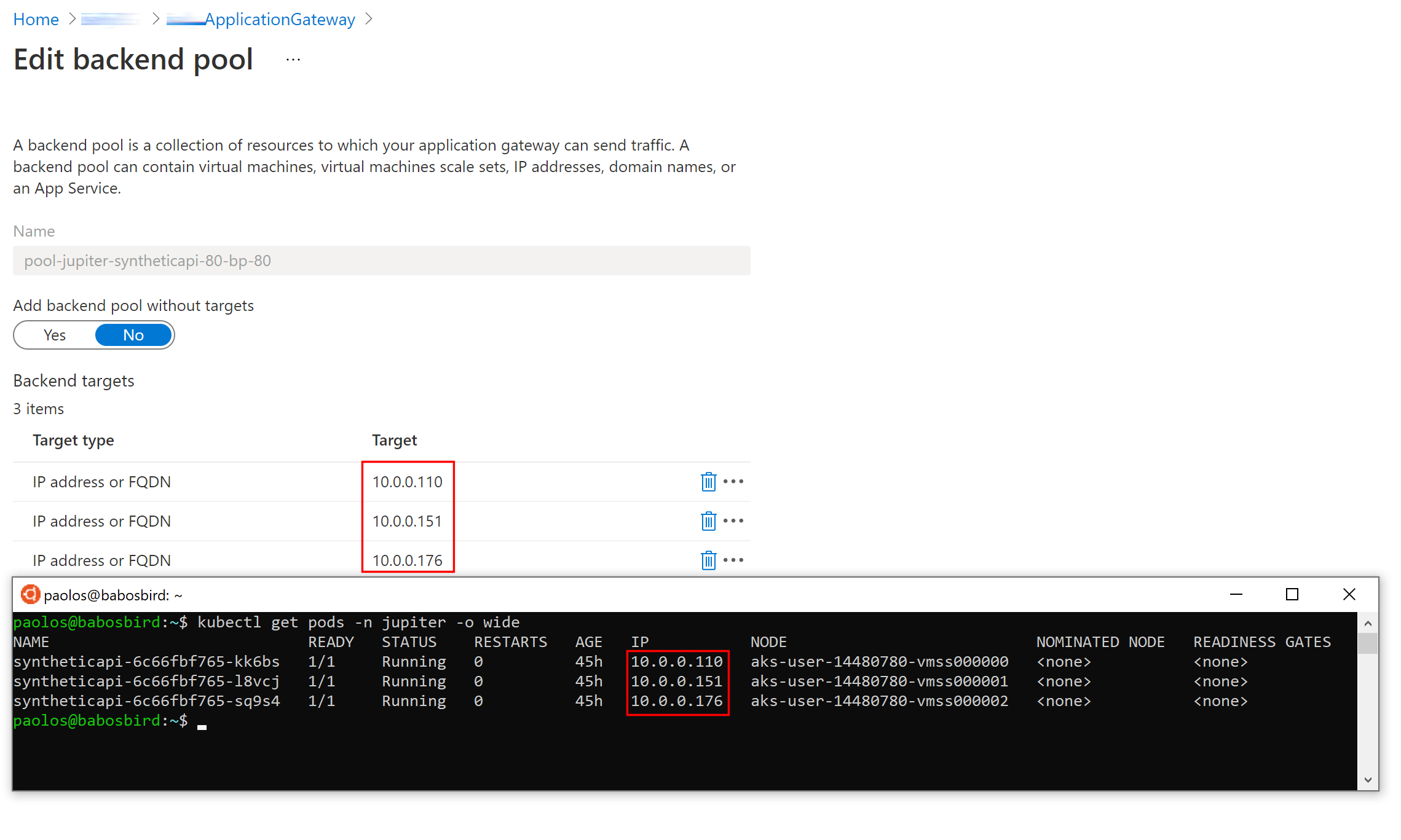Delete the 10.0.0.151 backend target
This screenshot has height=840, width=1401.
[x=708, y=521]
